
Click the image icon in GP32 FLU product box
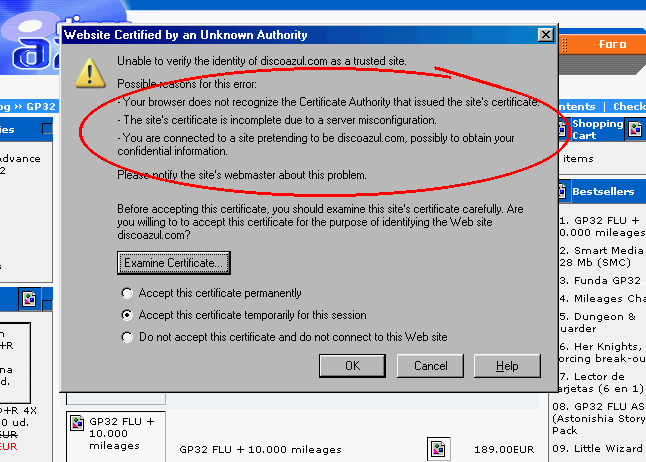(x=77, y=423)
